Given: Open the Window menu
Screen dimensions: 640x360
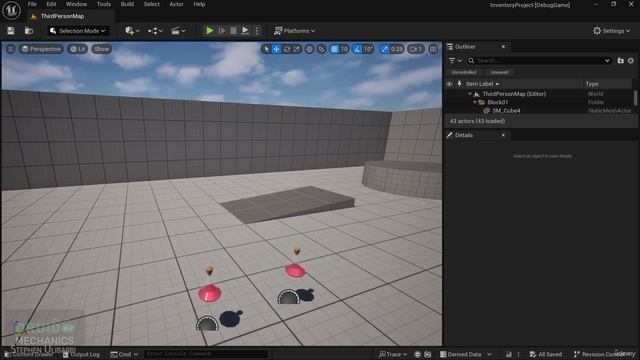Looking at the screenshot, I should pyautogui.click(x=76, y=4).
